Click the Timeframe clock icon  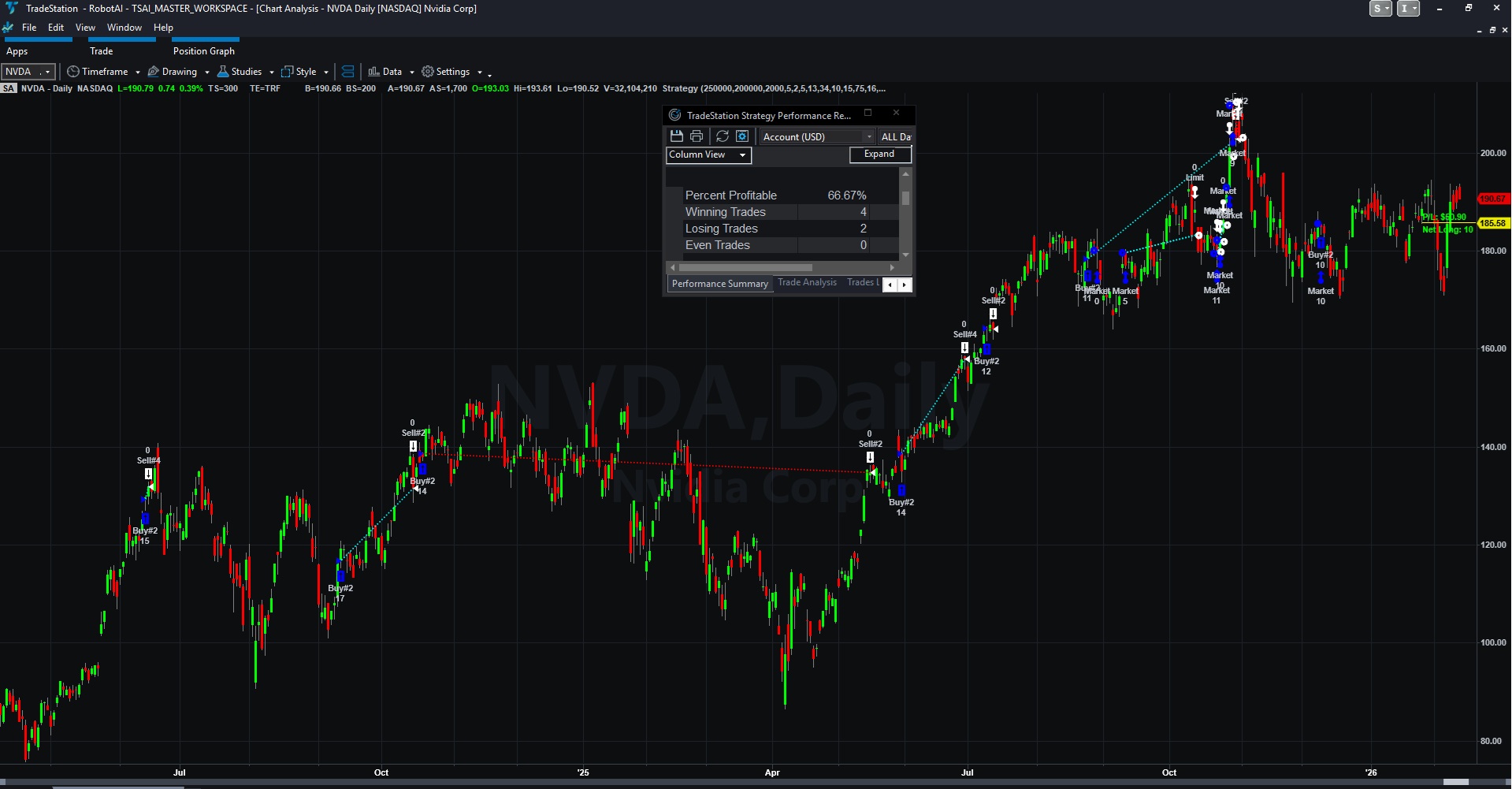coord(72,71)
